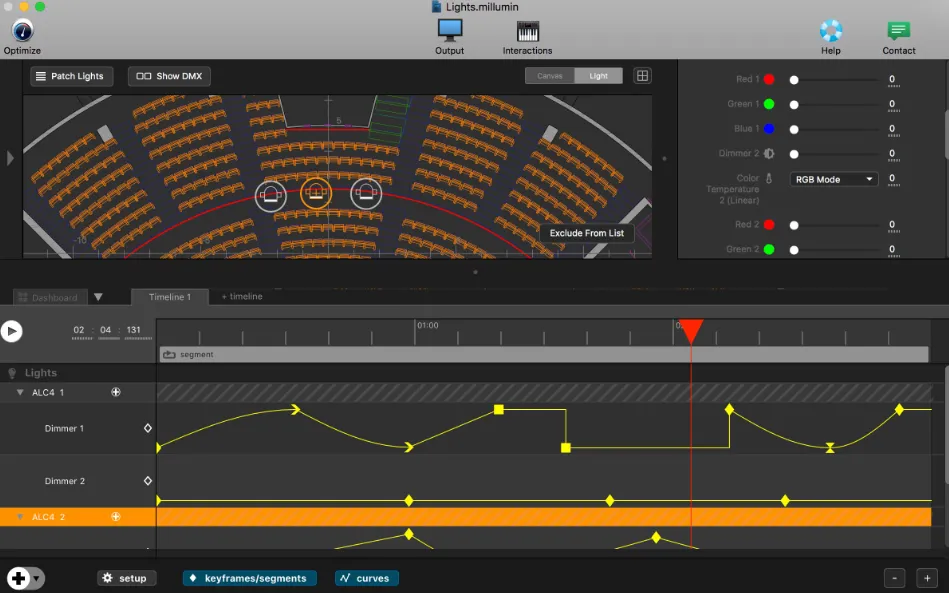
Task: Toggle the grid layout icon beside Light
Action: (x=642, y=76)
